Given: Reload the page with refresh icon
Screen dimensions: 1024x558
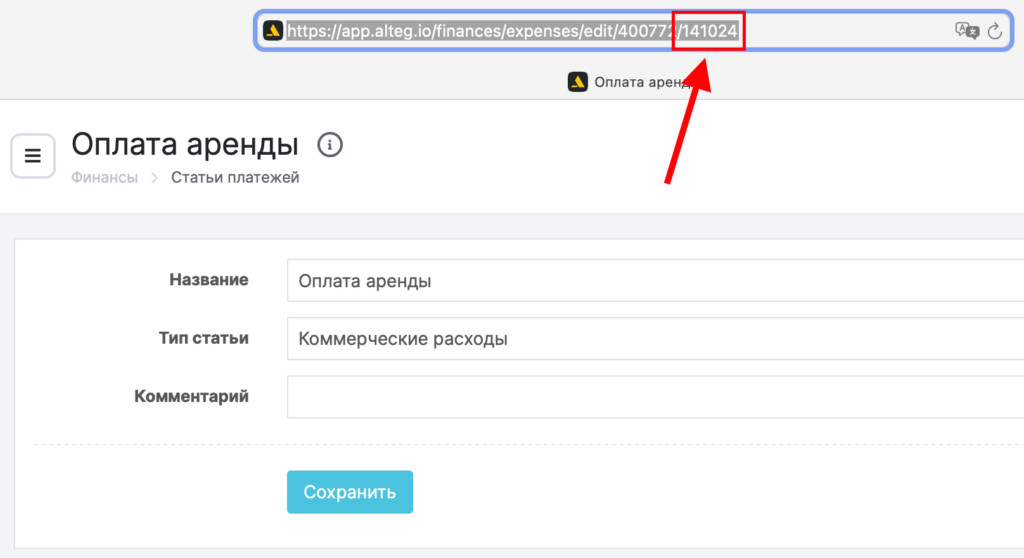Looking at the screenshot, I should [995, 31].
